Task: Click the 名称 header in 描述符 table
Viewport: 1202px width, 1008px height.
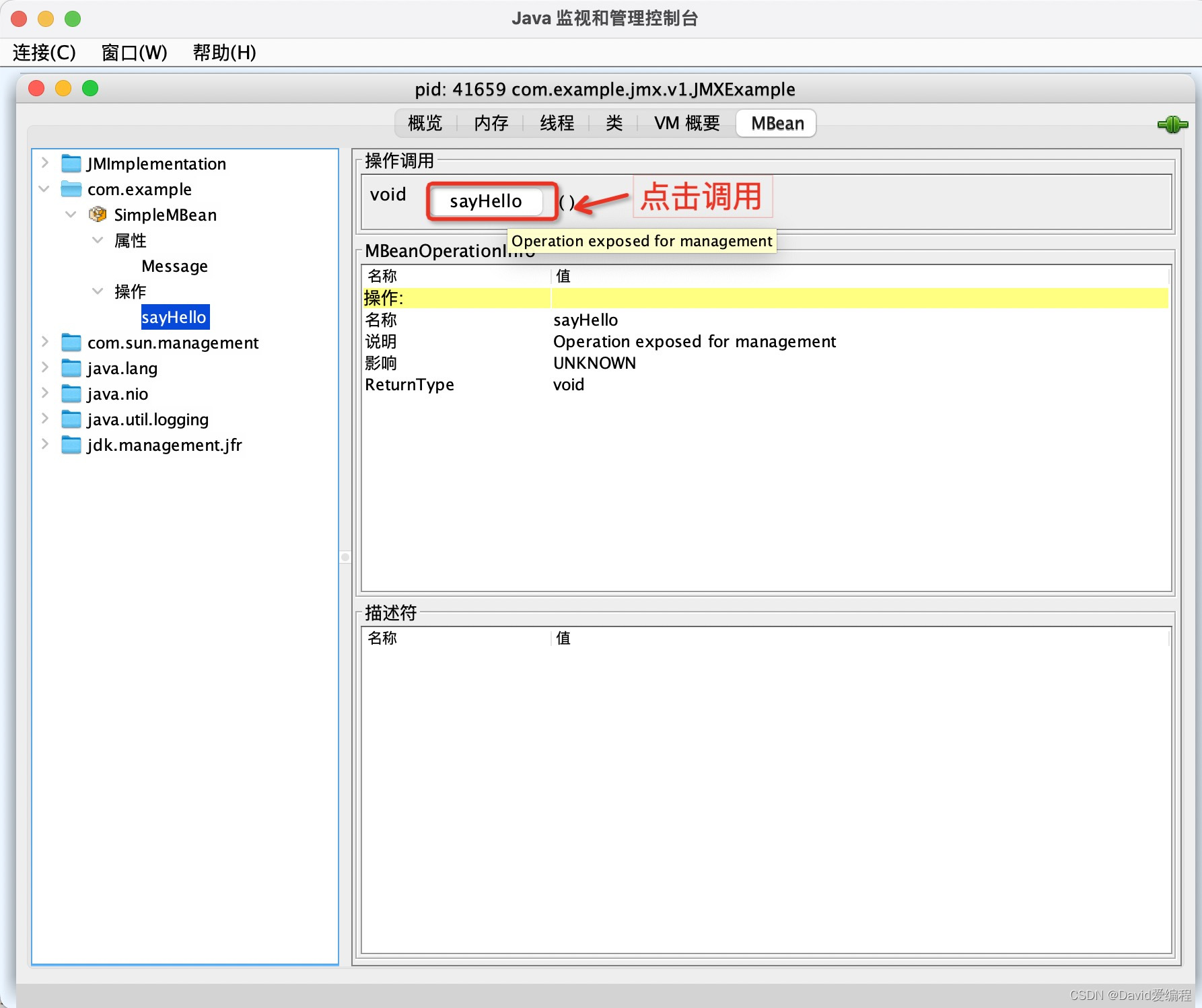Action: point(456,638)
